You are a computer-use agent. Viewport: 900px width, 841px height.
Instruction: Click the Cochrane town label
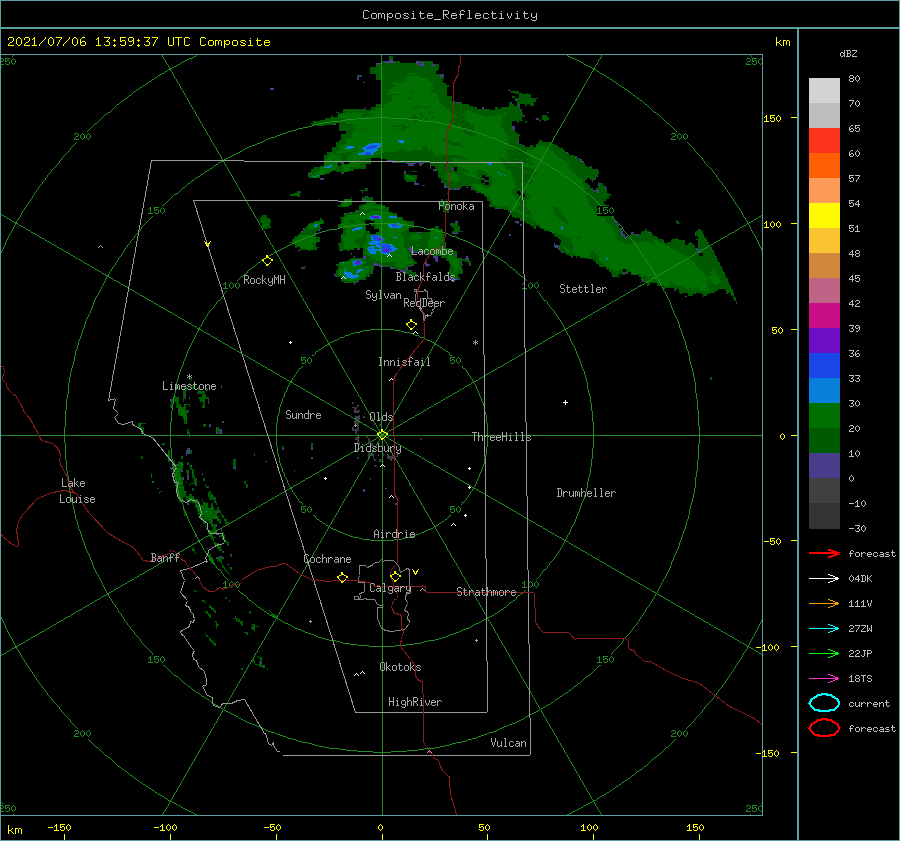pyautogui.click(x=327, y=559)
